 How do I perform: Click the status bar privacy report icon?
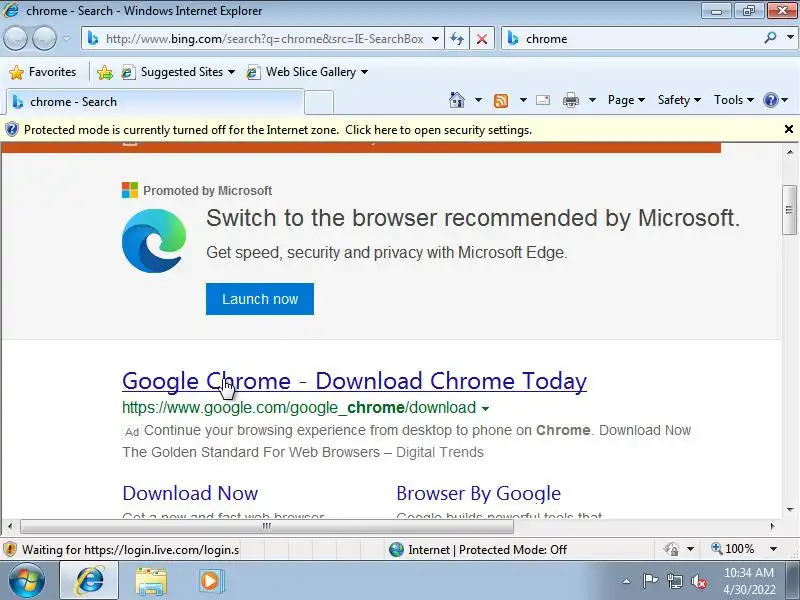coord(672,549)
